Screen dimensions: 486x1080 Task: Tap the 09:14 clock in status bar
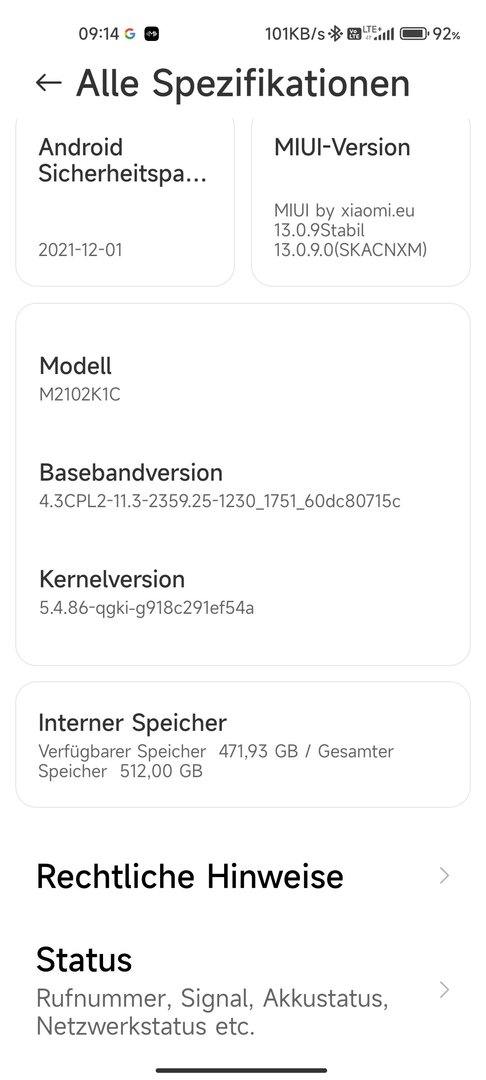pos(98,34)
